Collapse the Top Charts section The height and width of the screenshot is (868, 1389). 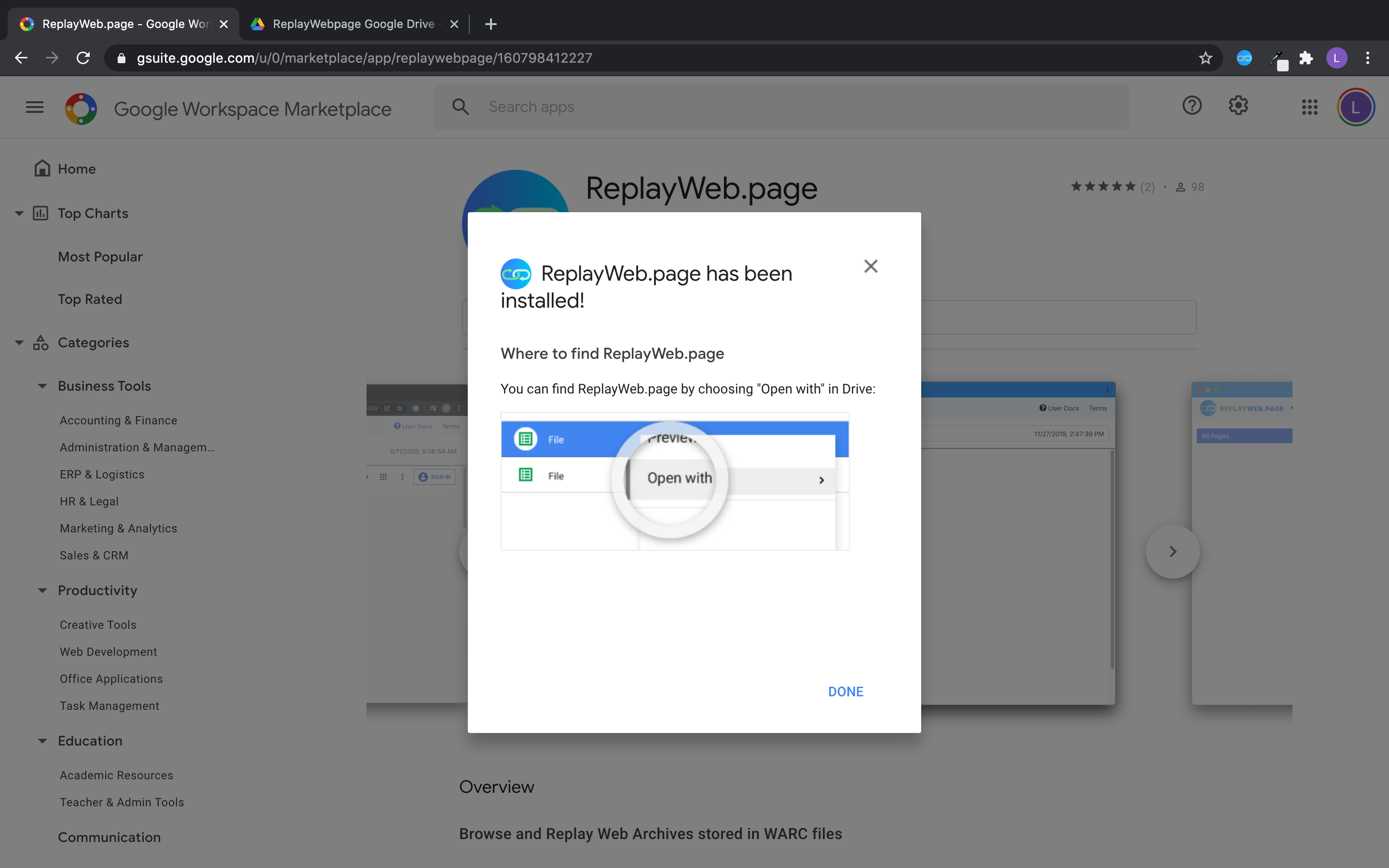pyautogui.click(x=19, y=214)
